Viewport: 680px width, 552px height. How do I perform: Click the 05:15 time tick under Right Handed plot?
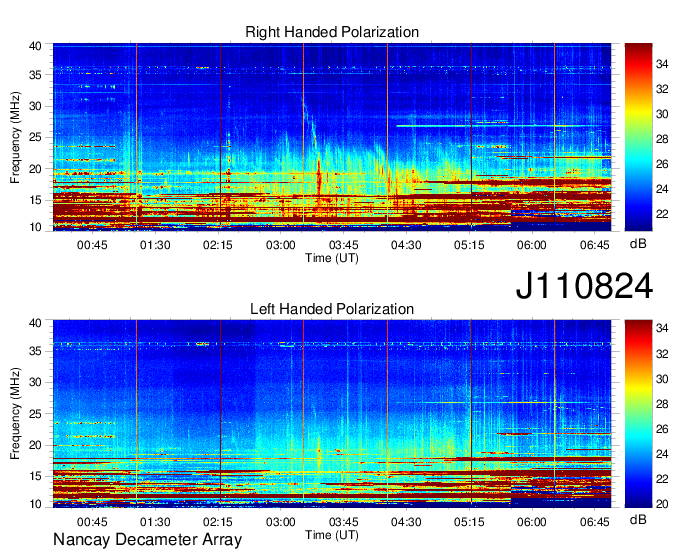[469, 245]
